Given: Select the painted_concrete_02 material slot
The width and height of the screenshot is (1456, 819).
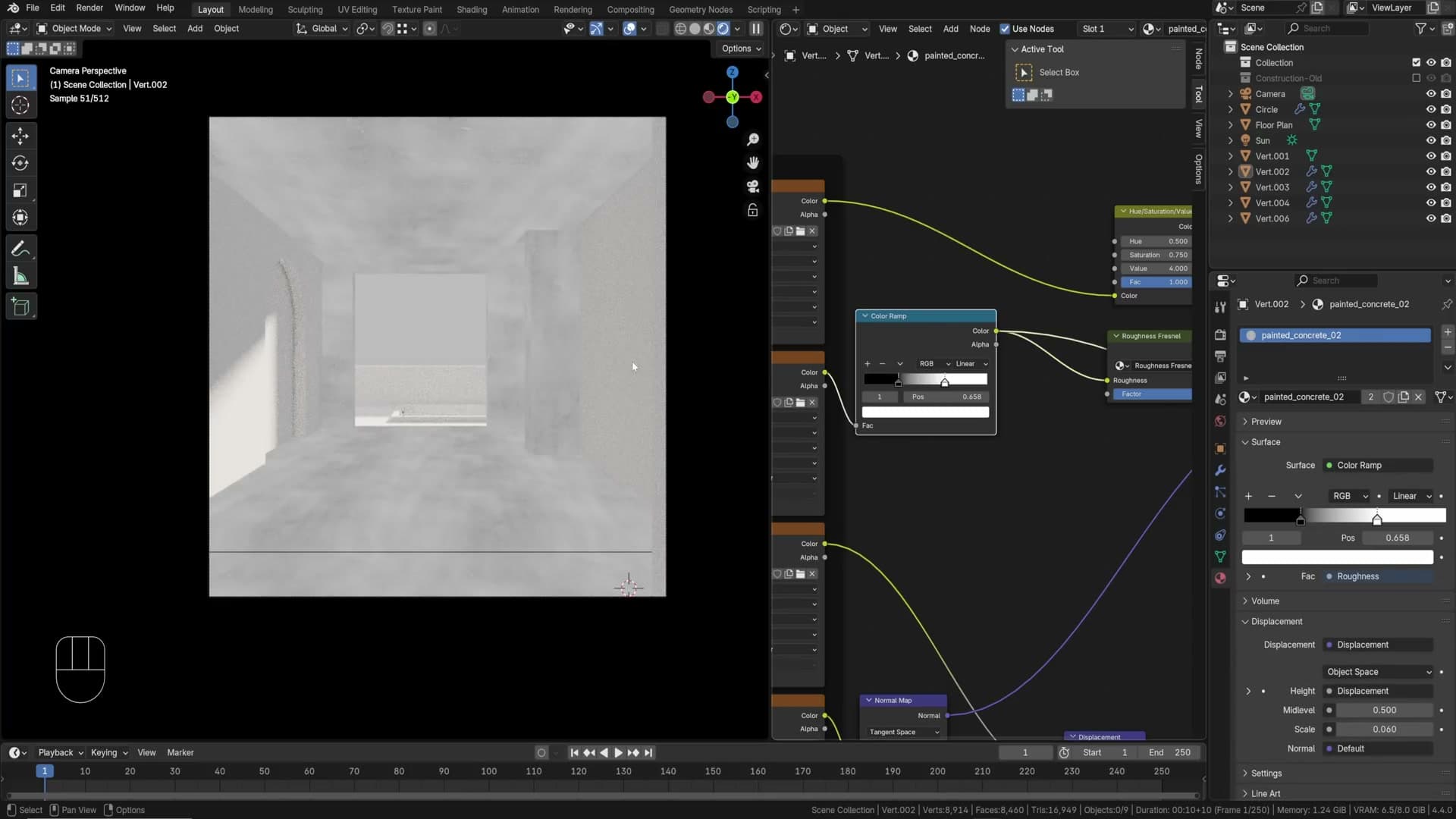Looking at the screenshot, I should [x=1335, y=335].
